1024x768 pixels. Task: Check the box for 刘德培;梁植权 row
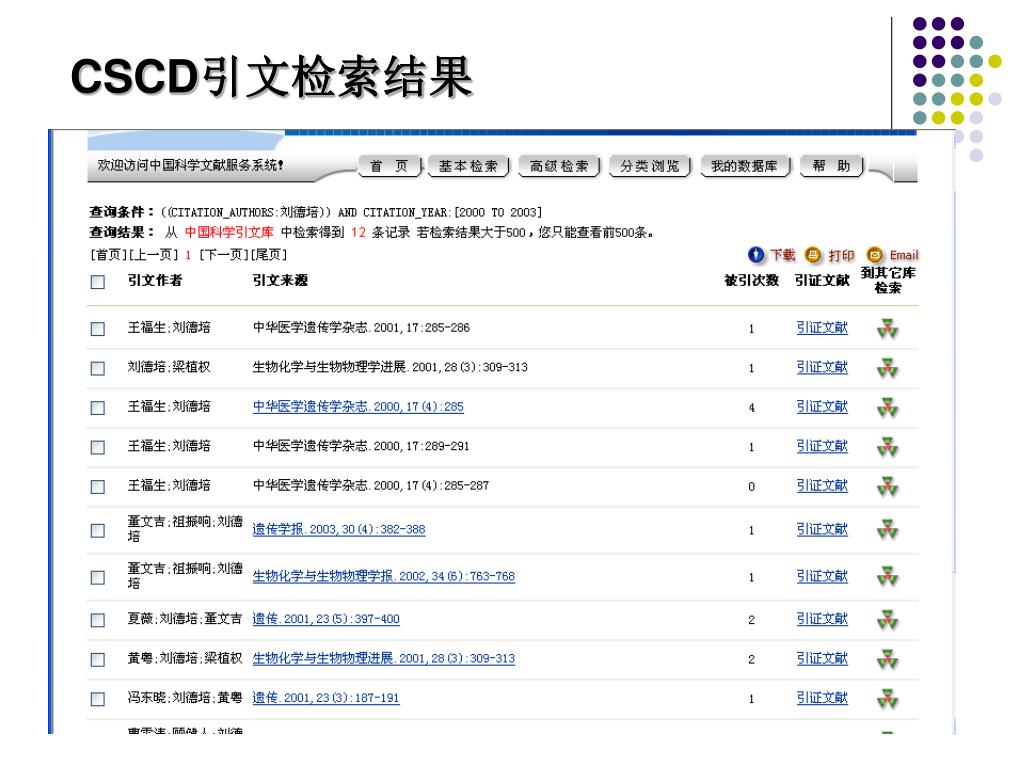[98, 368]
